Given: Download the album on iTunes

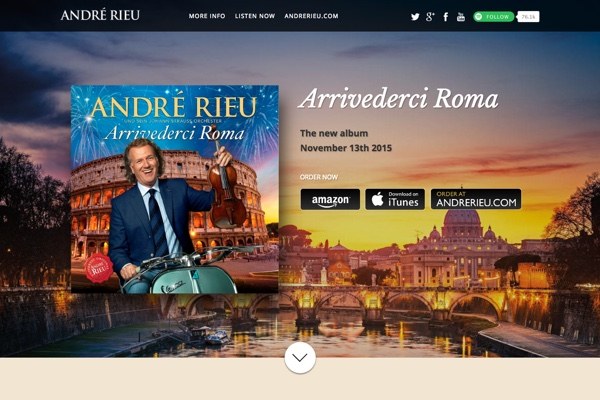Looking at the screenshot, I should [395, 199].
